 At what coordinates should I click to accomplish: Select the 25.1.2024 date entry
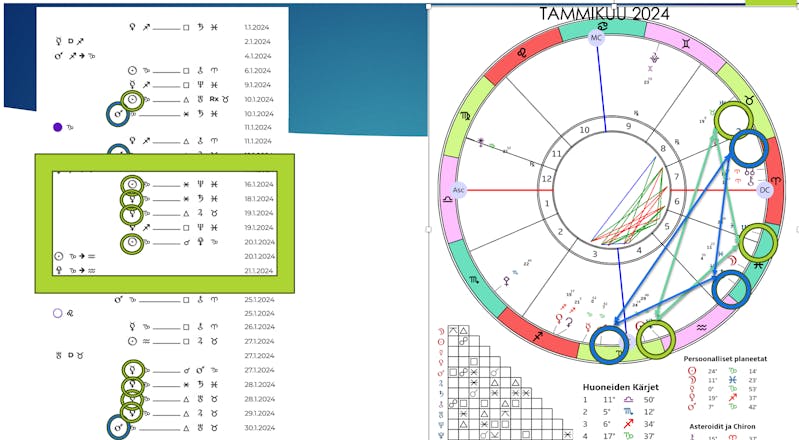pyautogui.click(x=257, y=298)
